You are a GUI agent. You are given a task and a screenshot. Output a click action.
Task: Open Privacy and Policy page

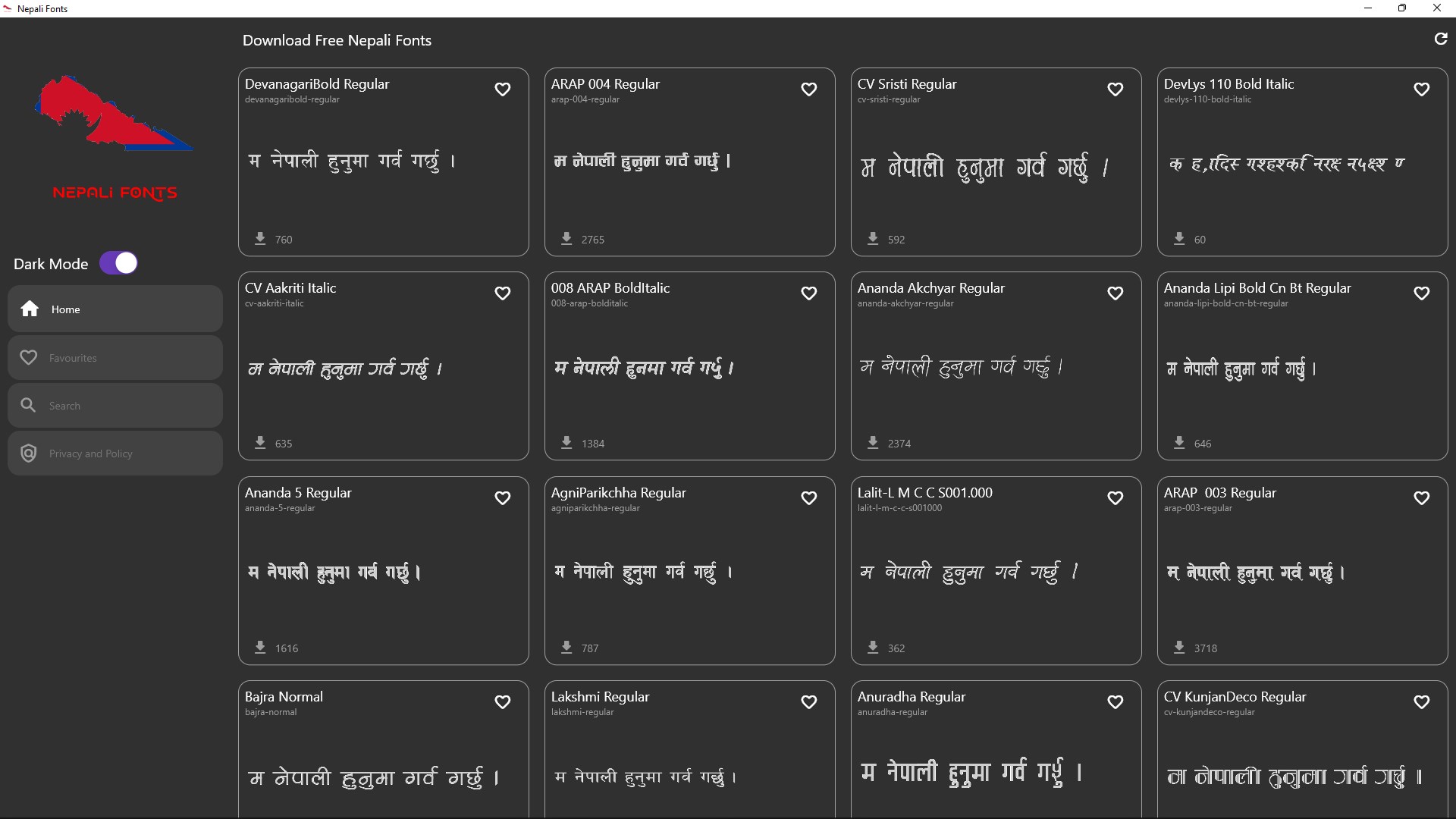115,453
